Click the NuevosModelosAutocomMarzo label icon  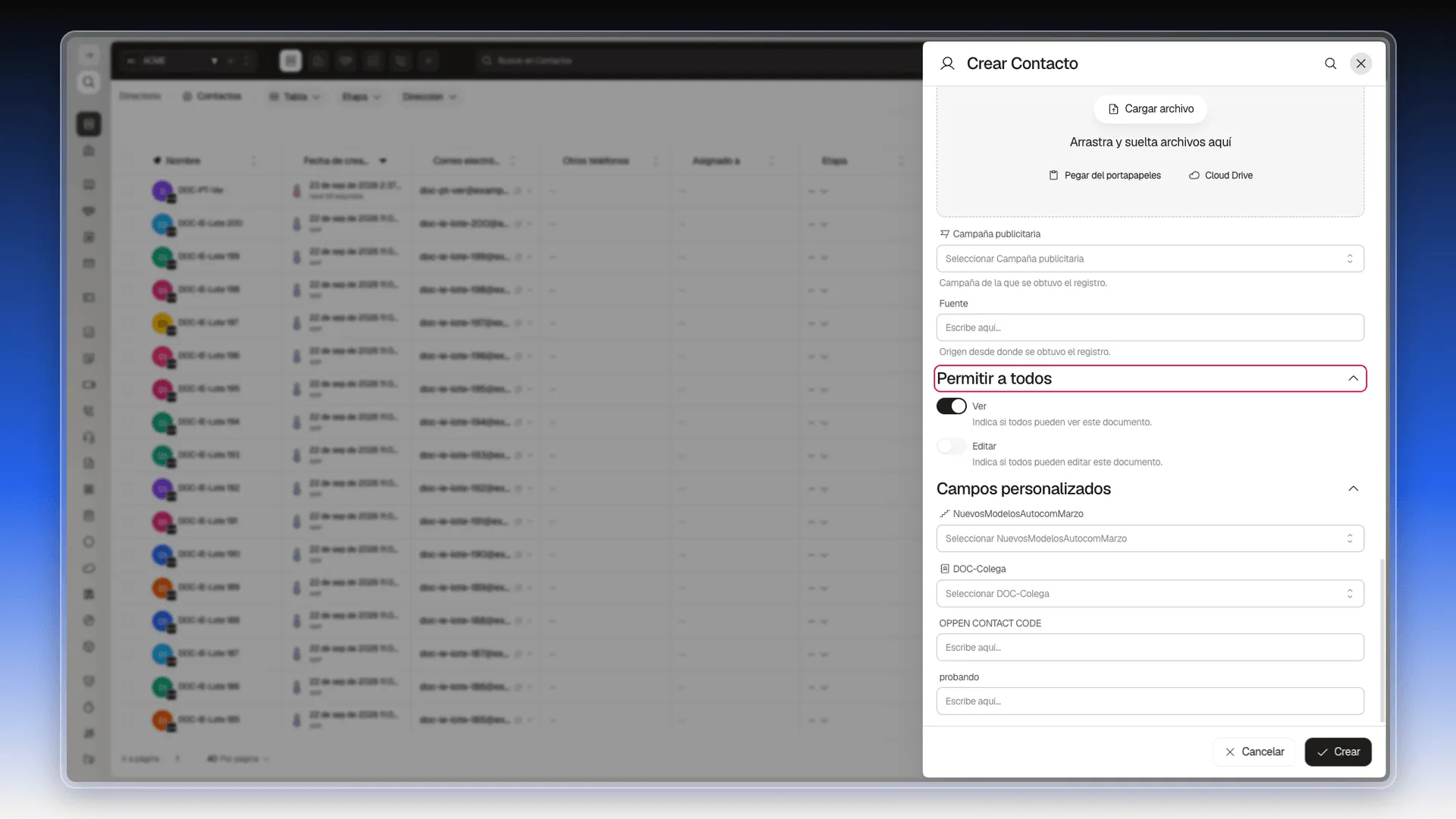pos(944,514)
